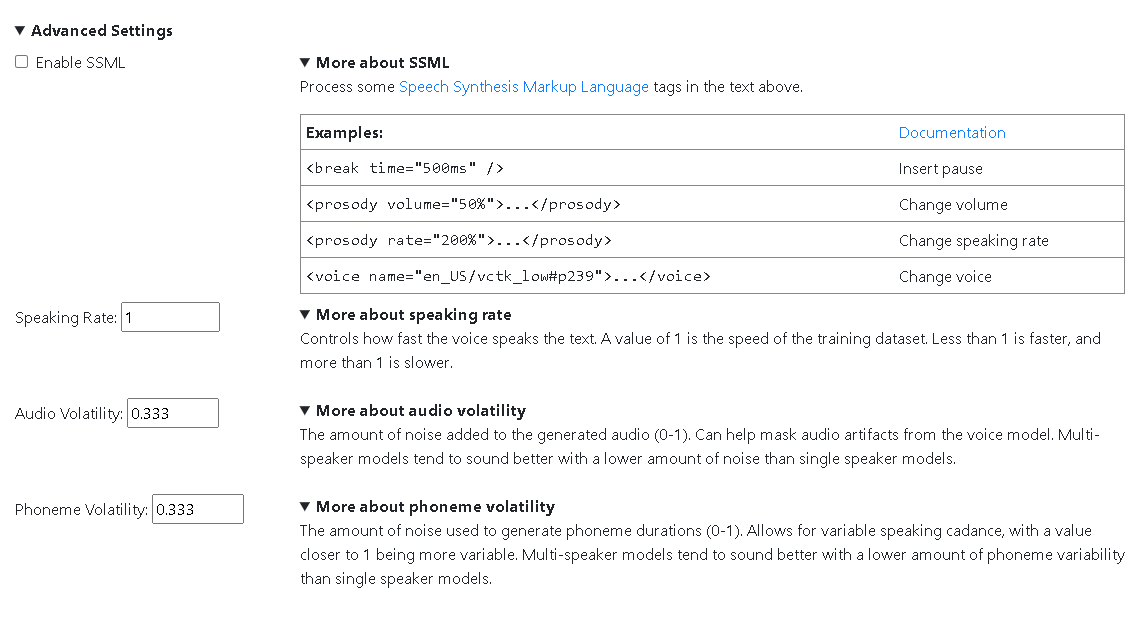Image resolution: width=1146 pixels, height=625 pixels.
Task: Click the break time example code
Action: pos(405,168)
